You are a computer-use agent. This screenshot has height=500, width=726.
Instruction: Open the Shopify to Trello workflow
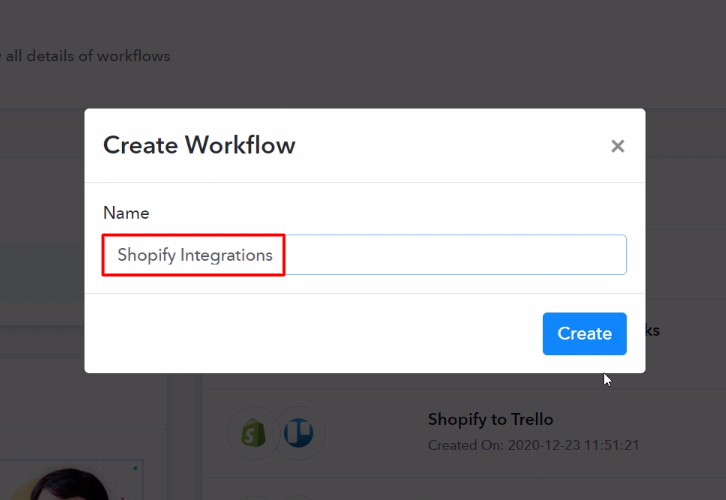pos(490,419)
